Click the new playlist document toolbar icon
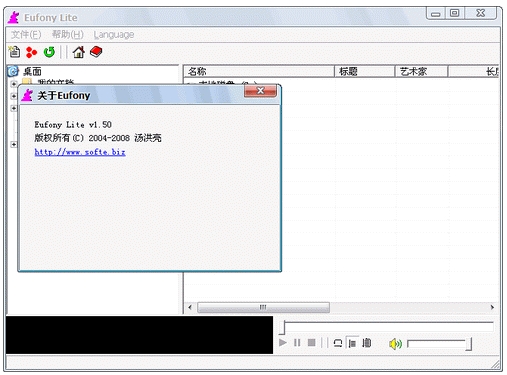Viewport: 507px width, 375px height. pyautogui.click(x=14, y=52)
